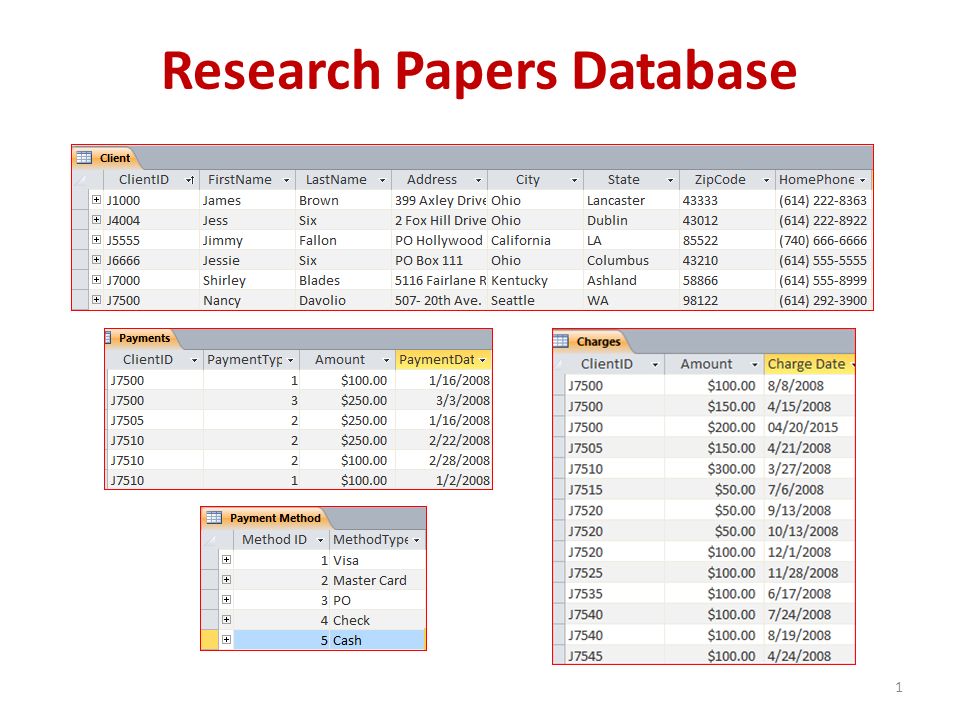Open the City column filter dropdown
Image resolution: width=960 pixels, height=720 pixels.
click(x=574, y=180)
